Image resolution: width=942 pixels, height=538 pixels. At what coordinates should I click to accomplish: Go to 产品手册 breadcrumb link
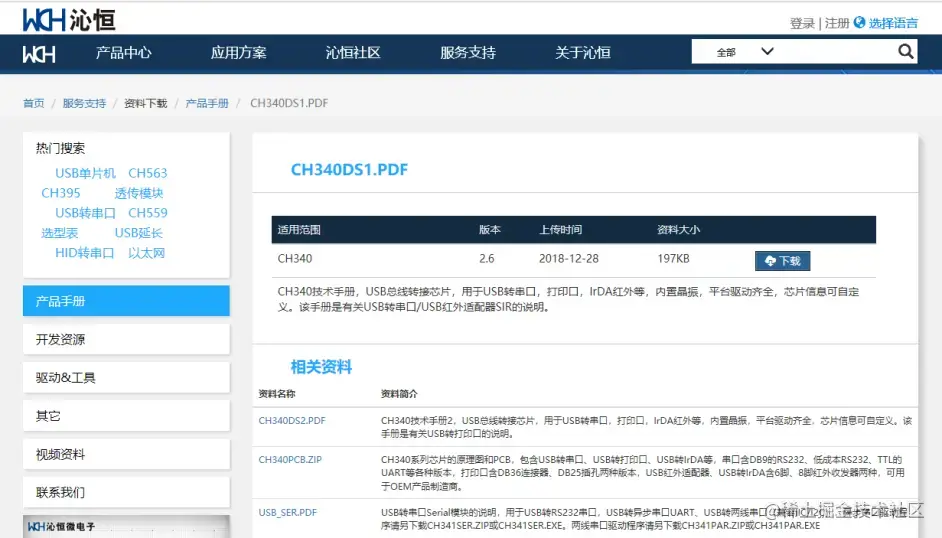[207, 103]
